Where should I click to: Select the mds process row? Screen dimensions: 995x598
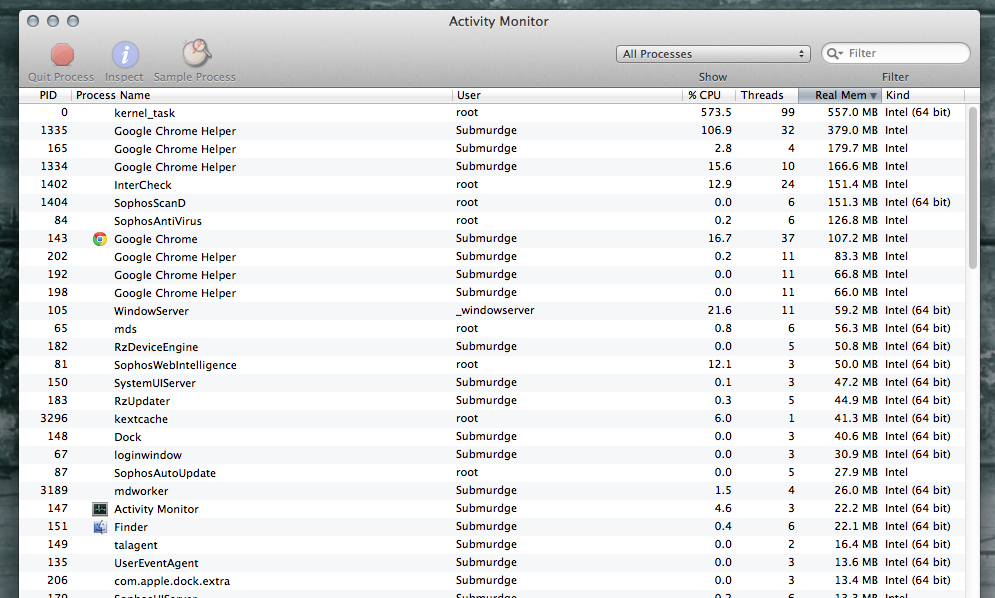pos(492,328)
